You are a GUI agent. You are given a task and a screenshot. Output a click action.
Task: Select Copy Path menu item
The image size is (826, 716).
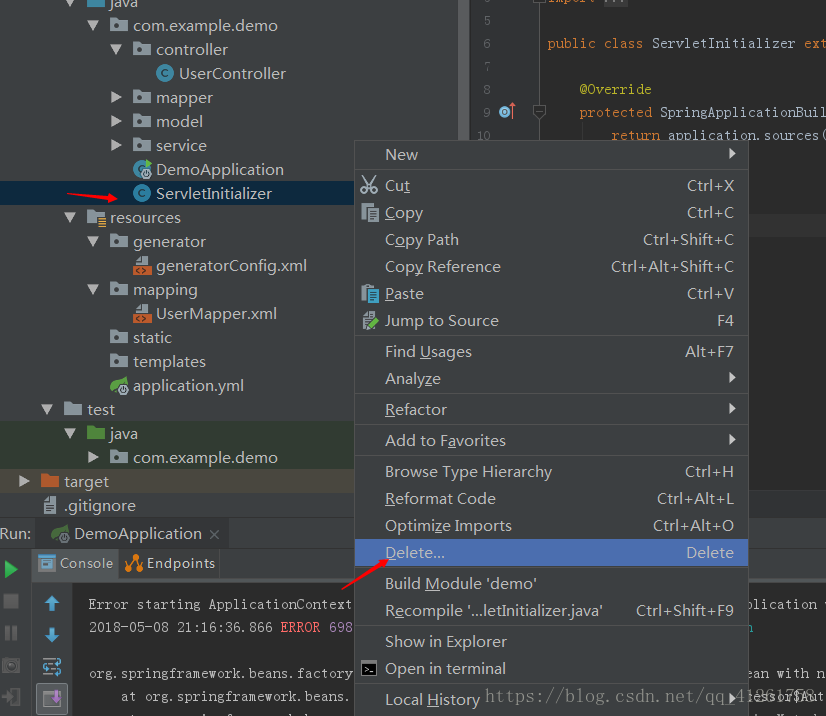[x=552, y=240]
